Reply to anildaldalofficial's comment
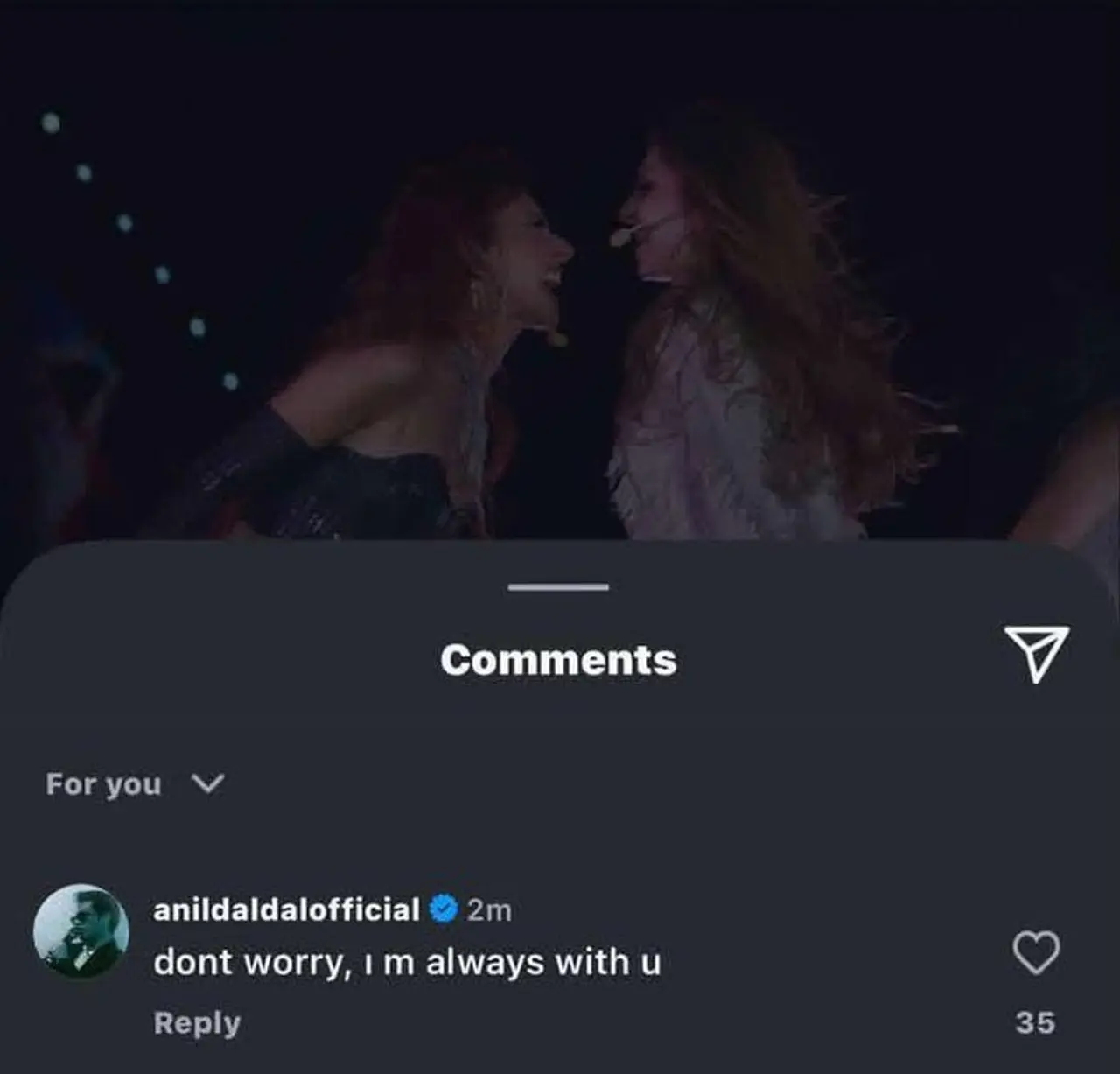This screenshot has height=1074, width=1120. (x=197, y=1022)
